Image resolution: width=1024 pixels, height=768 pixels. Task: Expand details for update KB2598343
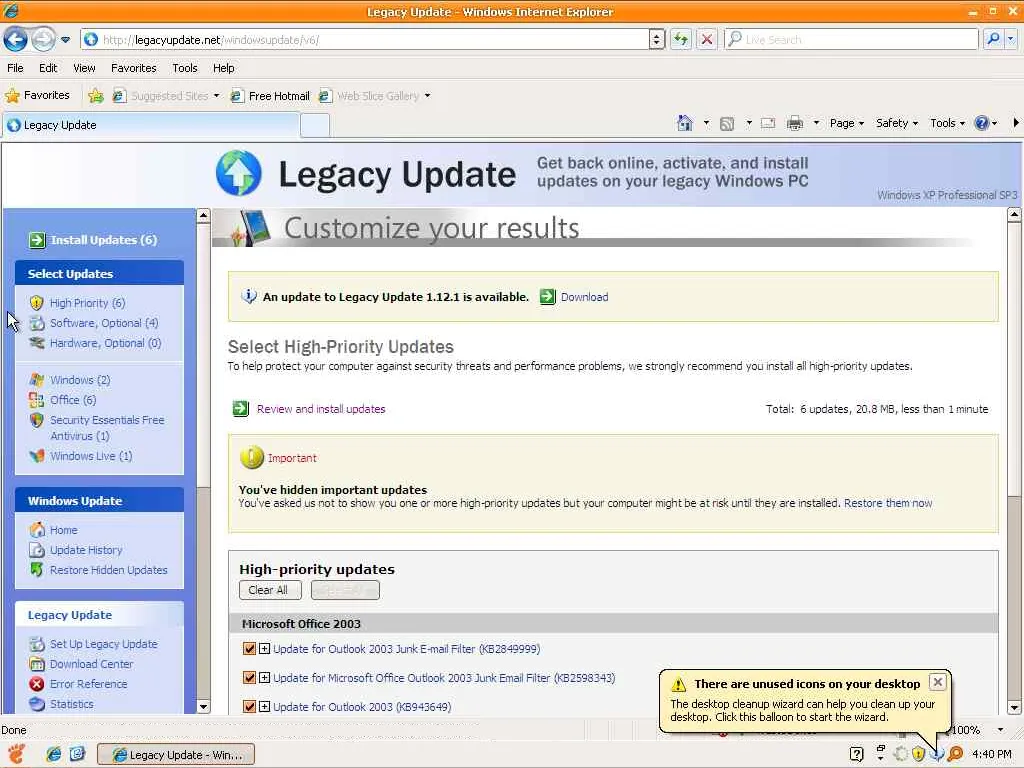pos(264,678)
